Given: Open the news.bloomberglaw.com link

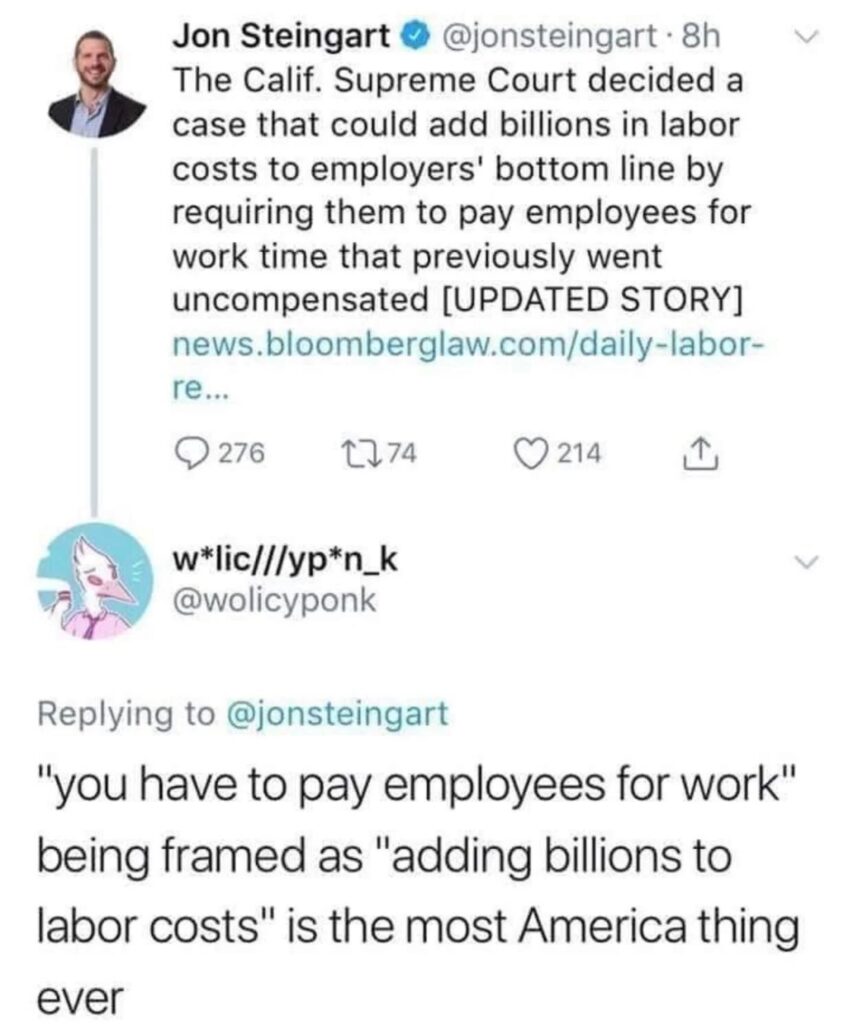Looking at the screenshot, I should point(466,364).
